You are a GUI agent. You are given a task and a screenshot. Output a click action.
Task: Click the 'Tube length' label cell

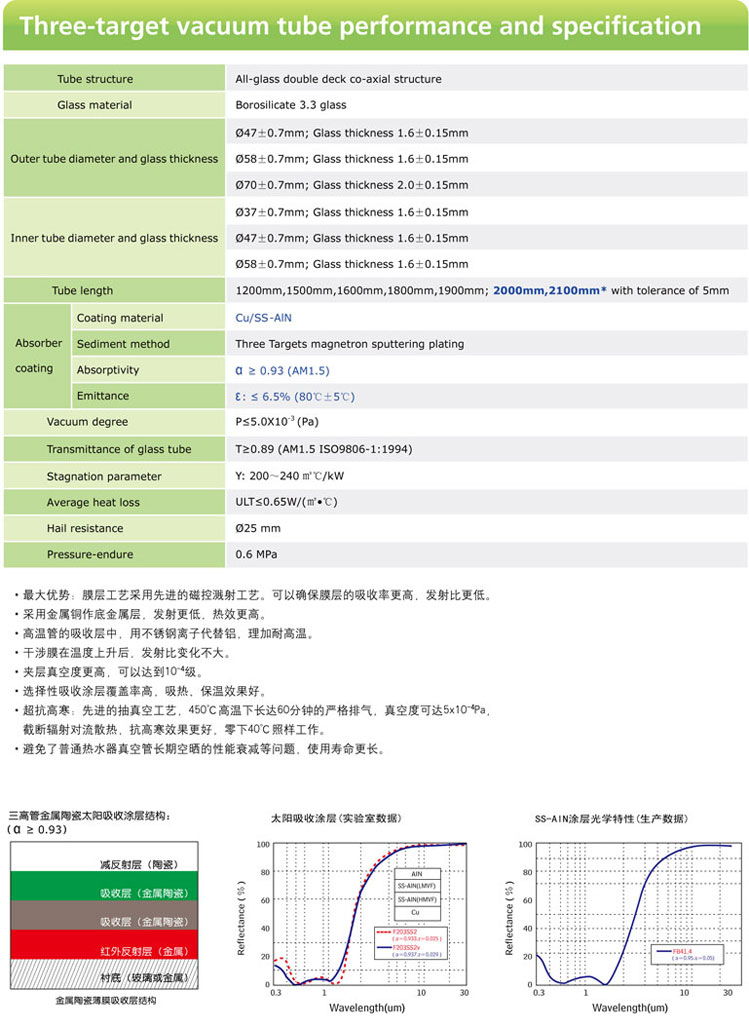pos(114,290)
